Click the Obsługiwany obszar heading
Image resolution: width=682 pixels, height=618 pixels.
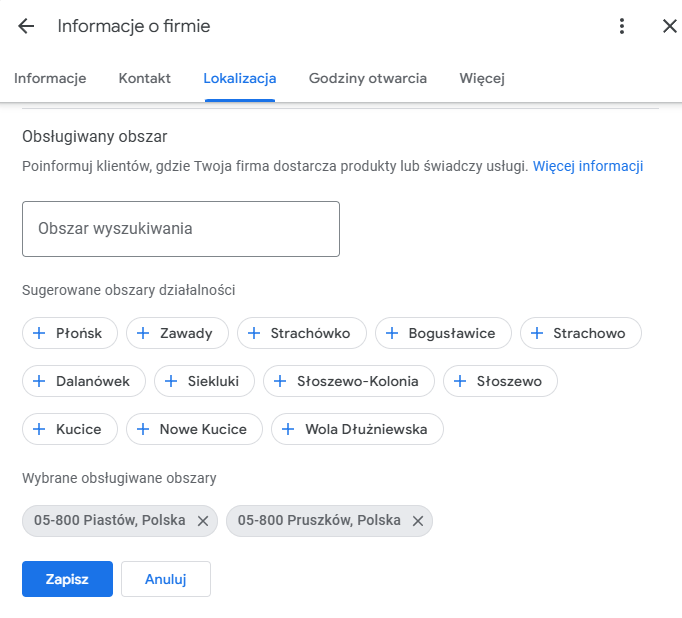94,137
